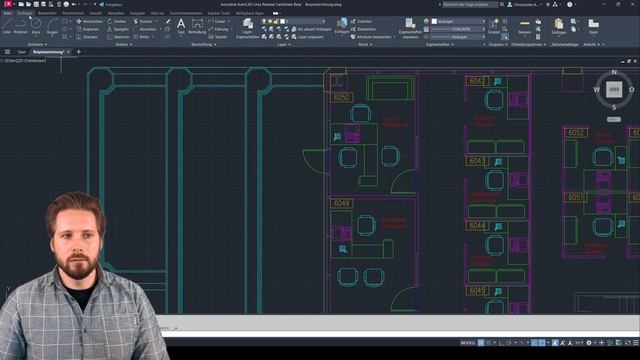Toggle the group selection highlighted icon
Viewport: 640px width, 360px height.
505,37
